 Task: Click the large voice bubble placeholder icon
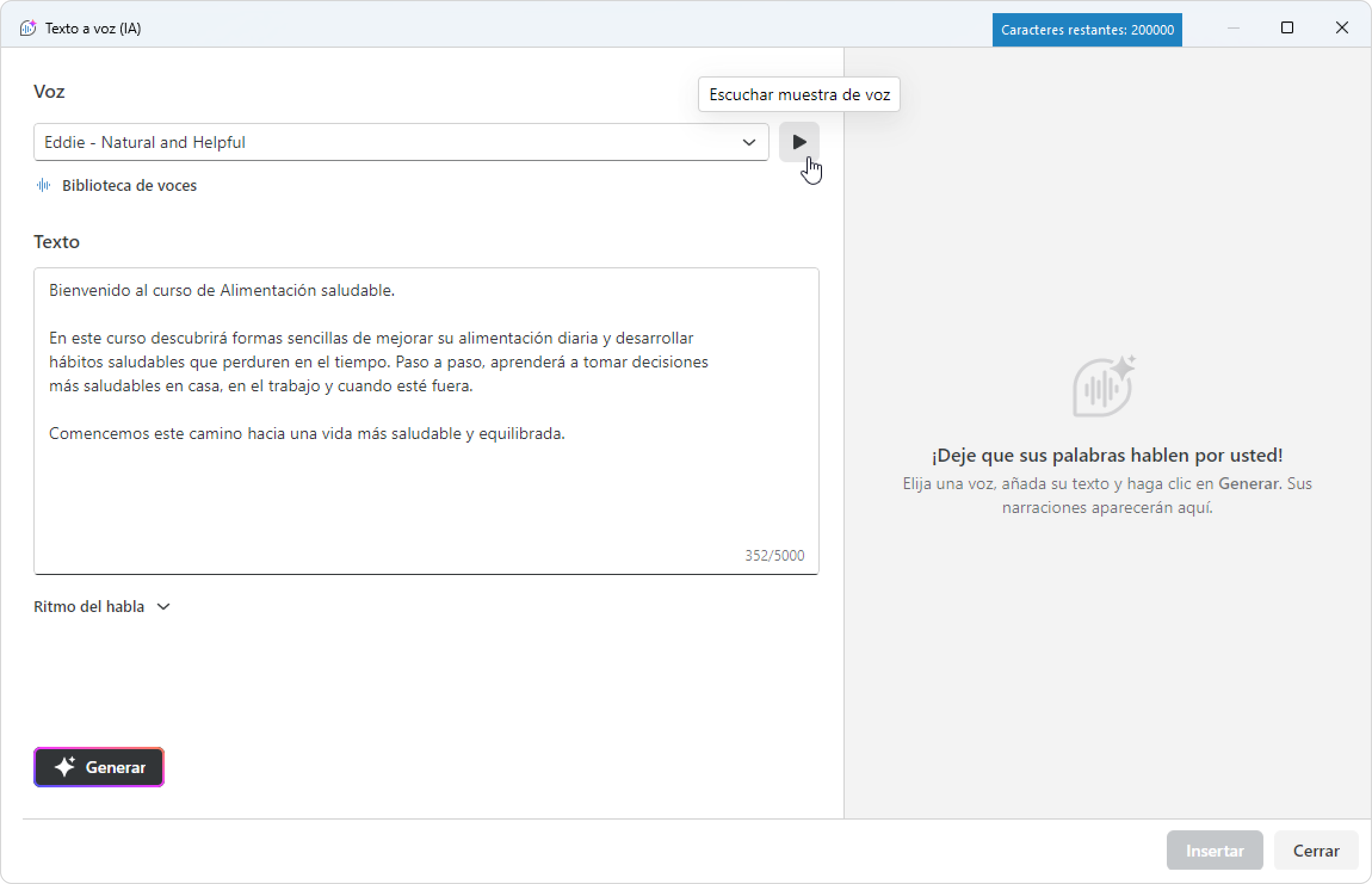pos(1104,386)
